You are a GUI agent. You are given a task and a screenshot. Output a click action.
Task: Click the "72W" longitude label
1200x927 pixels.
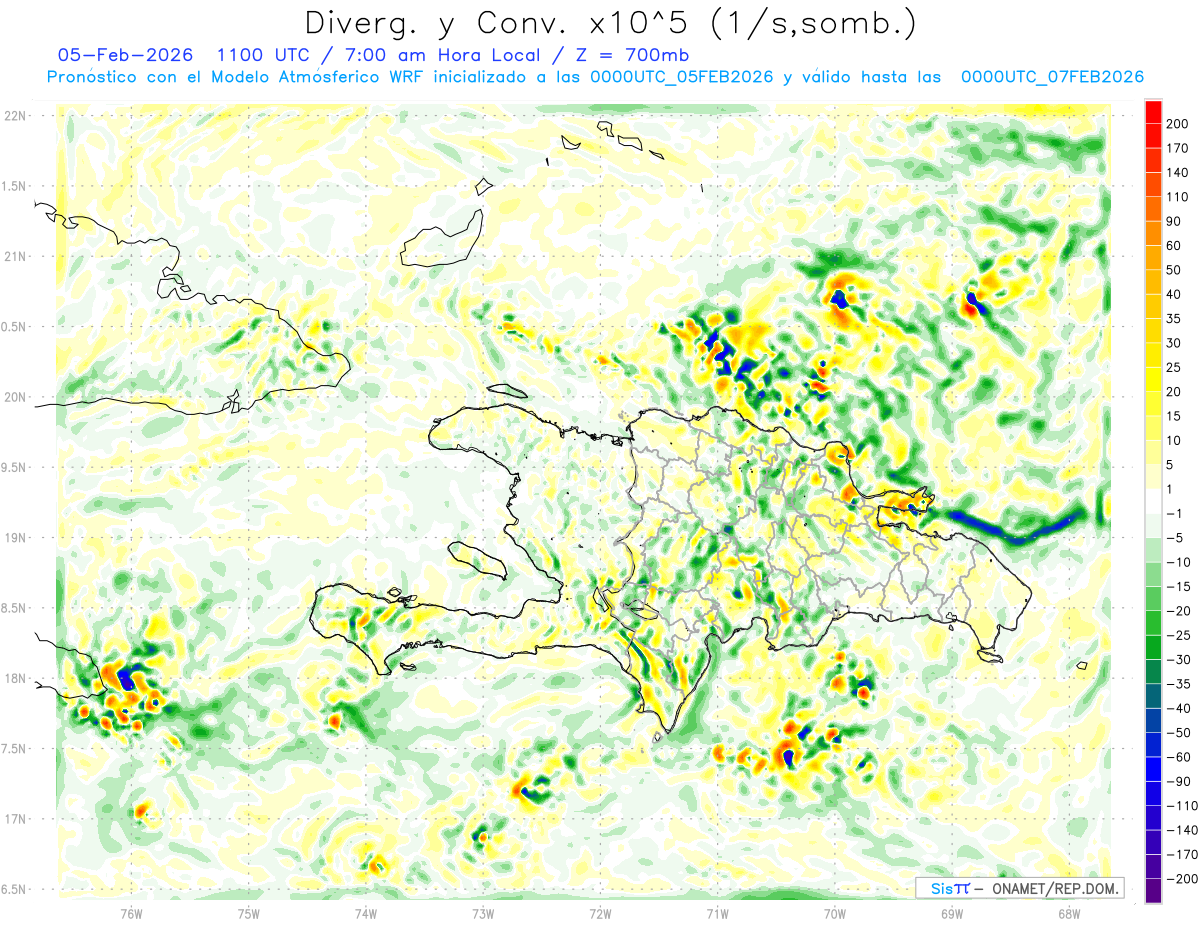[x=600, y=913]
